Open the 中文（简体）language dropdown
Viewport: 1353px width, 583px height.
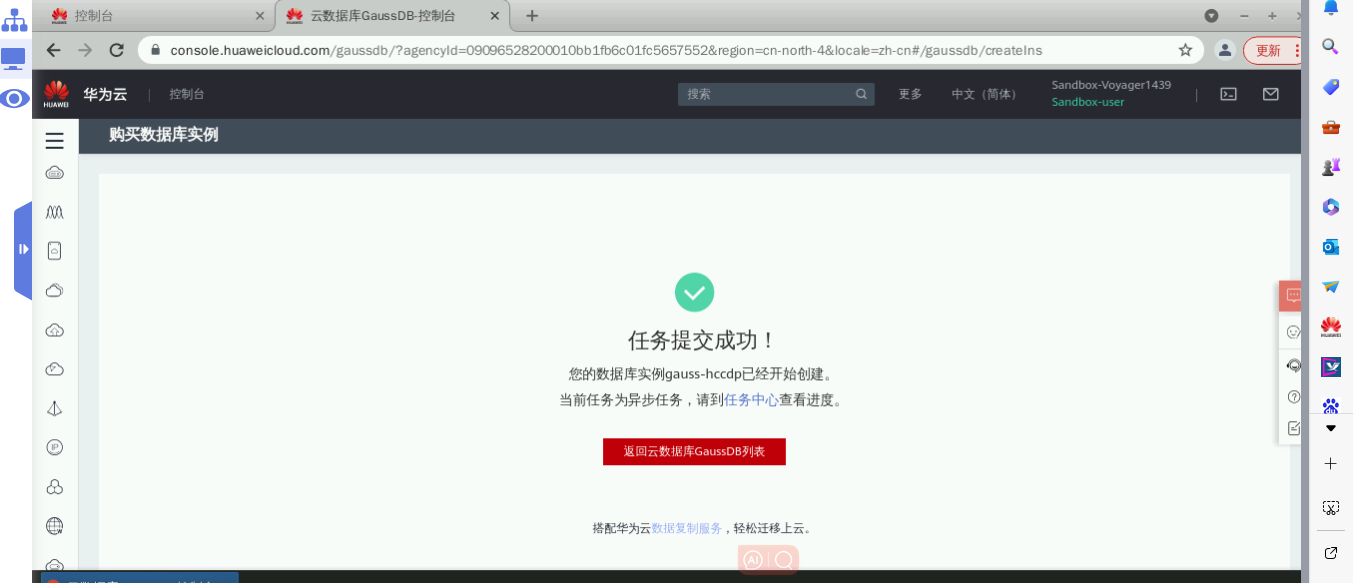click(x=986, y=94)
